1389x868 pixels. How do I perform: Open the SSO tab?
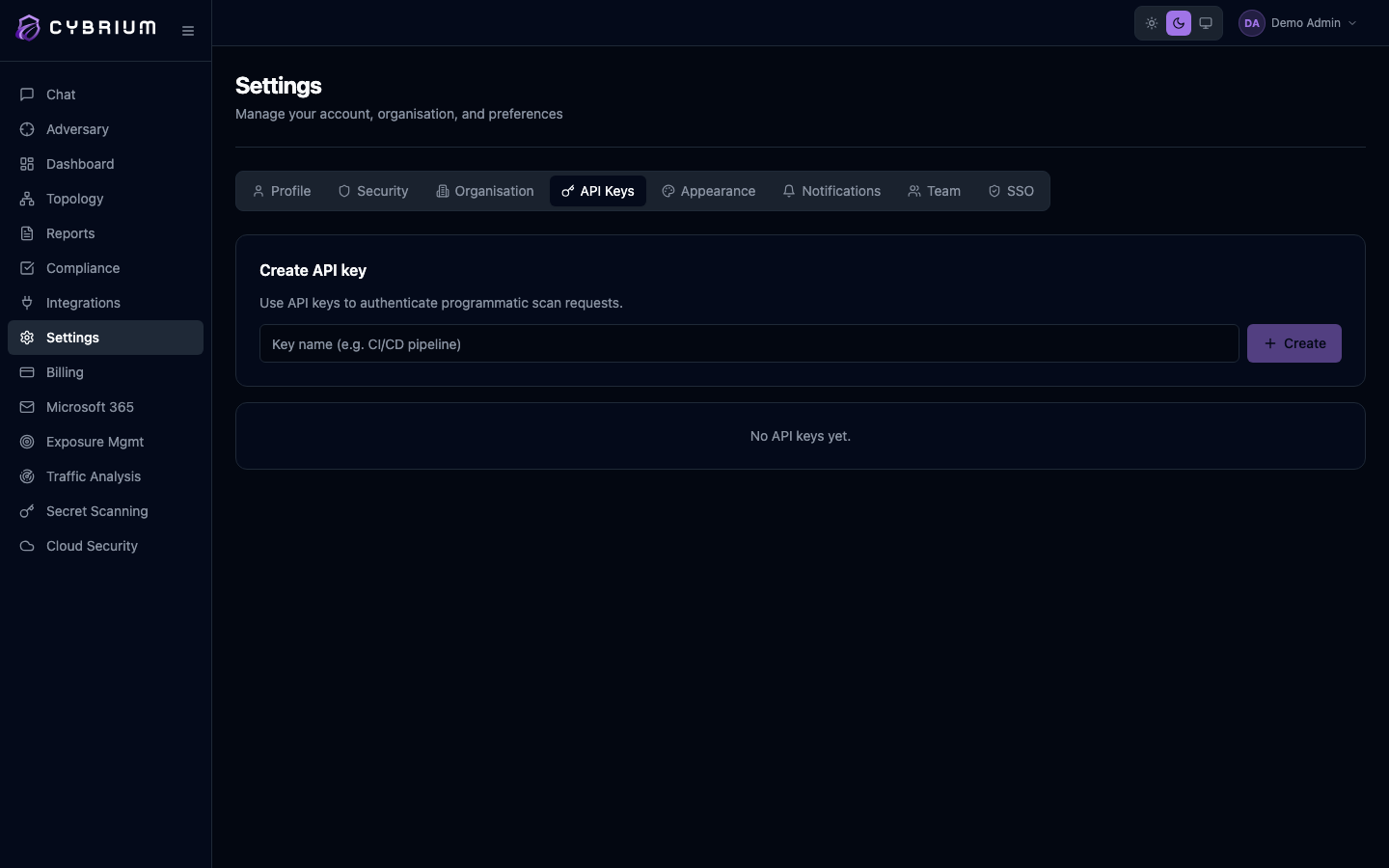point(1011,191)
